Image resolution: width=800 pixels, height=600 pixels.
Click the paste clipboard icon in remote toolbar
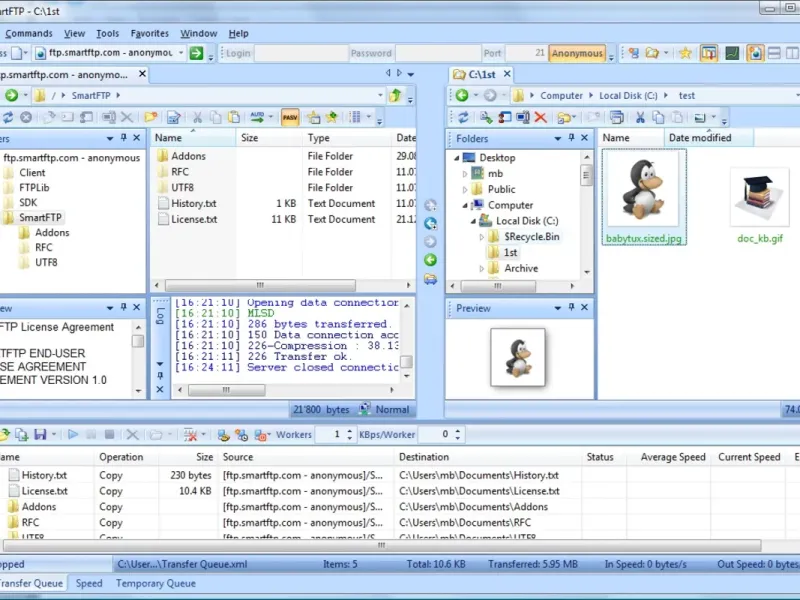pyautogui.click(x=234, y=117)
